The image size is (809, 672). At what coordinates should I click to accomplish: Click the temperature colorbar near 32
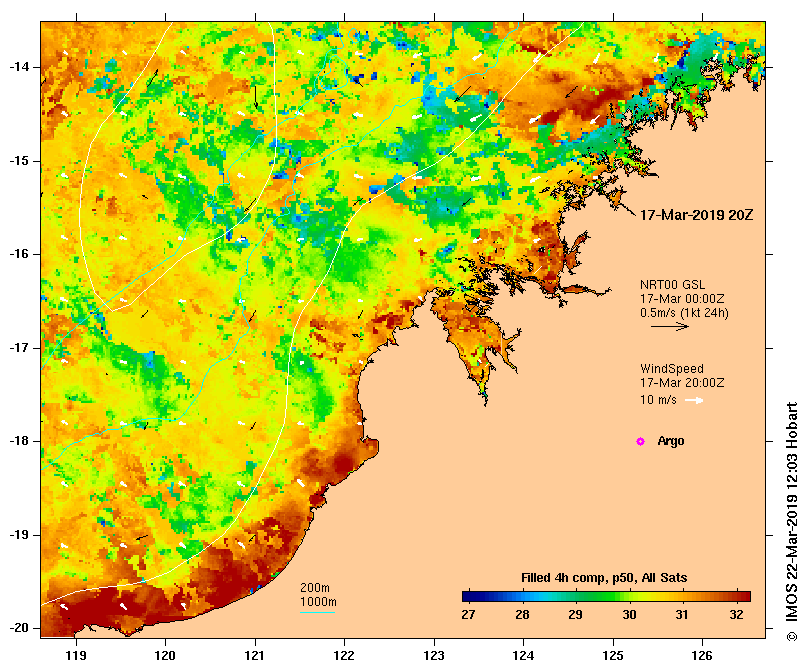[x=737, y=597]
